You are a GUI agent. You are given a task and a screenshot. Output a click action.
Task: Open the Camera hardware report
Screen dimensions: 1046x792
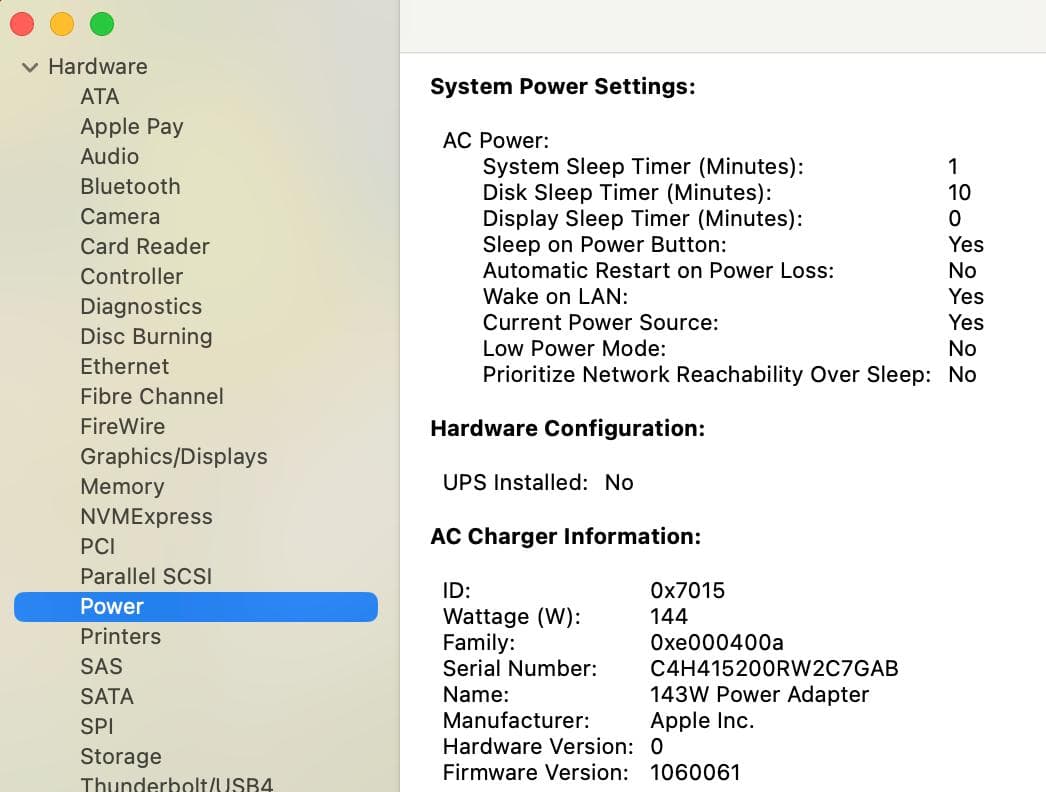[120, 216]
